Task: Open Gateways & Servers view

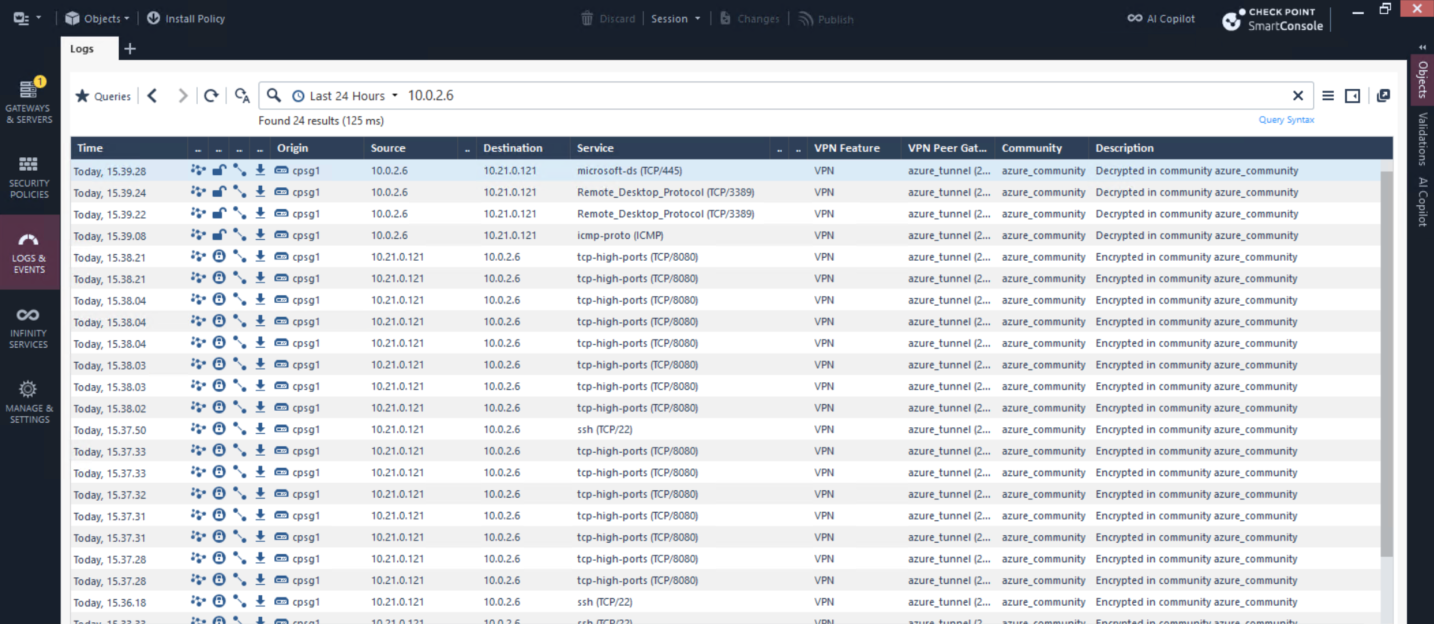Action: point(29,102)
